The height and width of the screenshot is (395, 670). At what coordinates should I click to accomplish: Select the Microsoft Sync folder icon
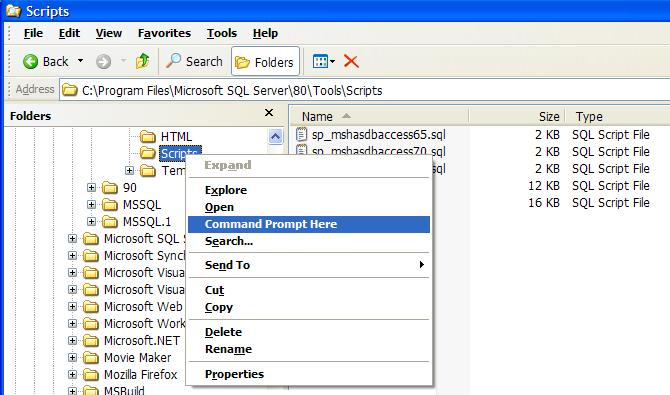[x=91, y=256]
